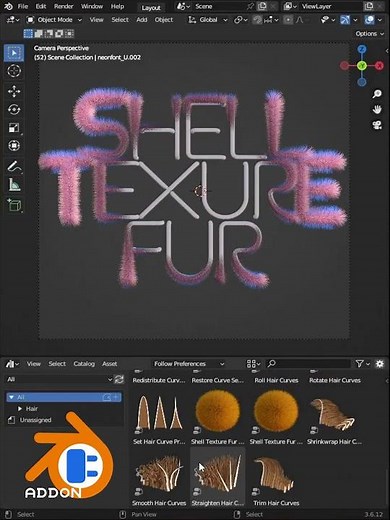Click the Blender logo menu icon
Viewport: 390px width, 520px height.
point(8,6)
